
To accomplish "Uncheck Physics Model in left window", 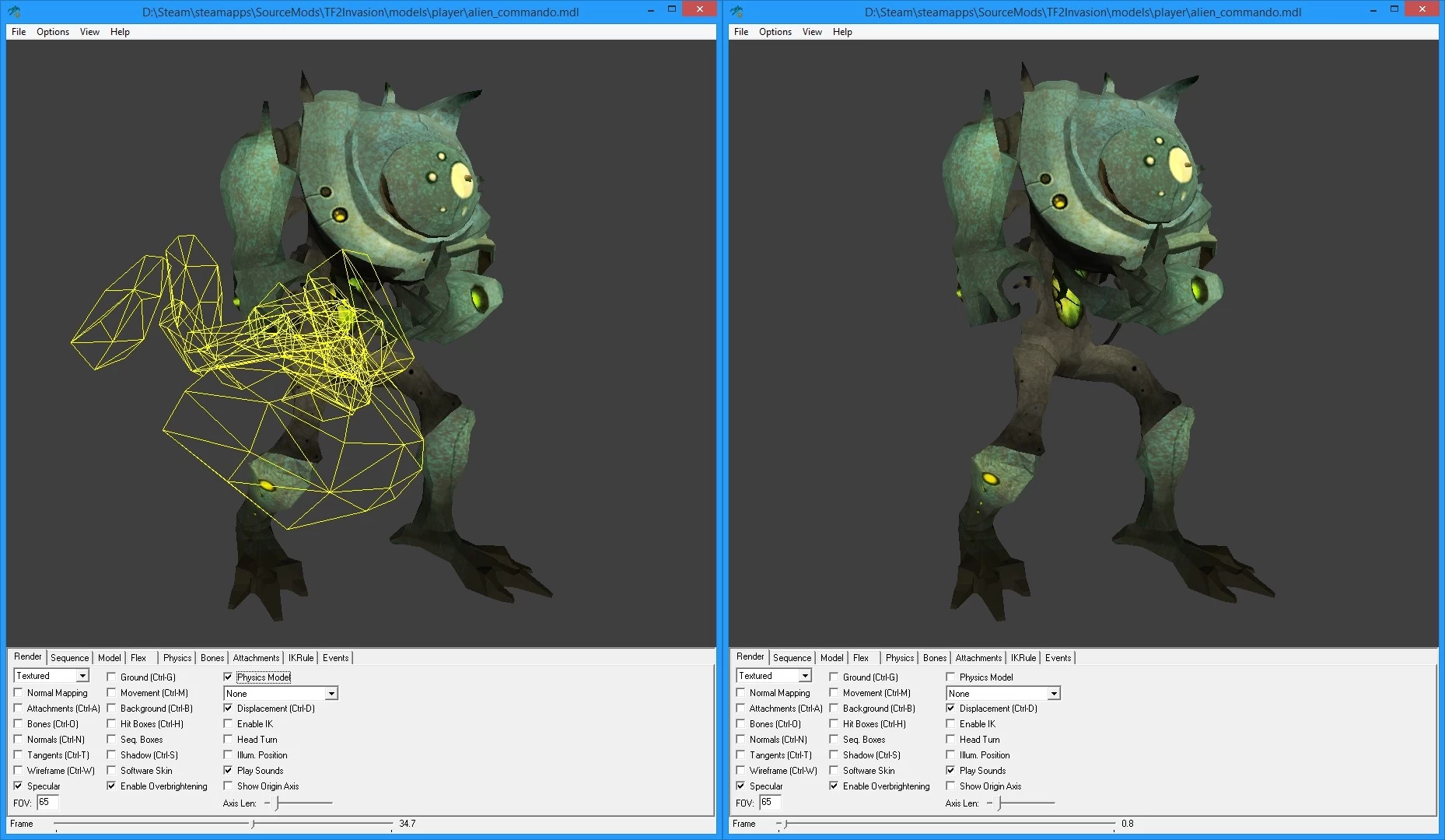I will pos(228,677).
